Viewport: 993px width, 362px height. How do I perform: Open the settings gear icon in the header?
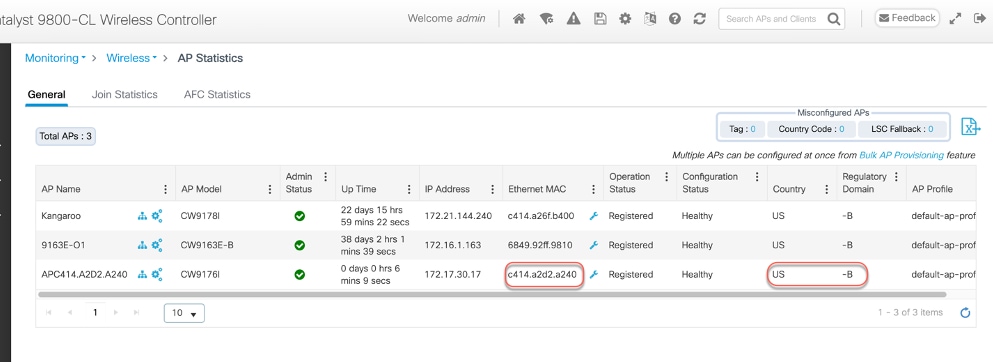point(625,19)
